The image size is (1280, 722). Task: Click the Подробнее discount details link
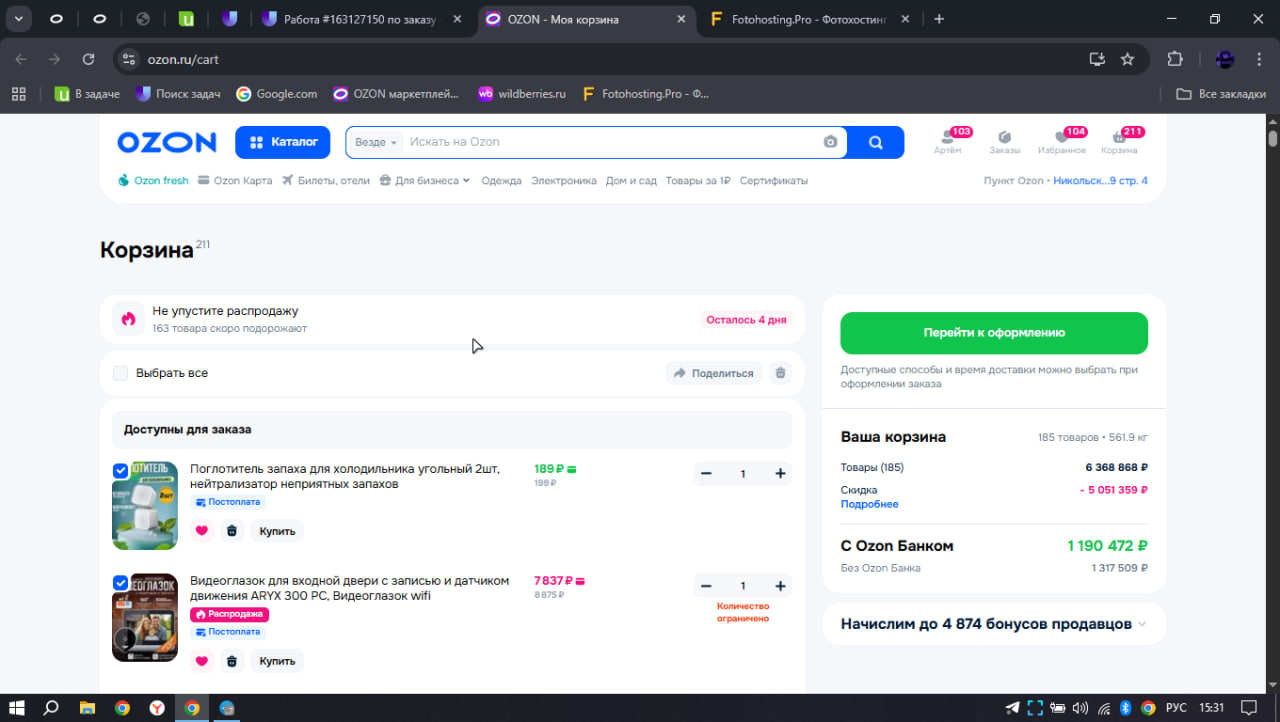coord(869,504)
